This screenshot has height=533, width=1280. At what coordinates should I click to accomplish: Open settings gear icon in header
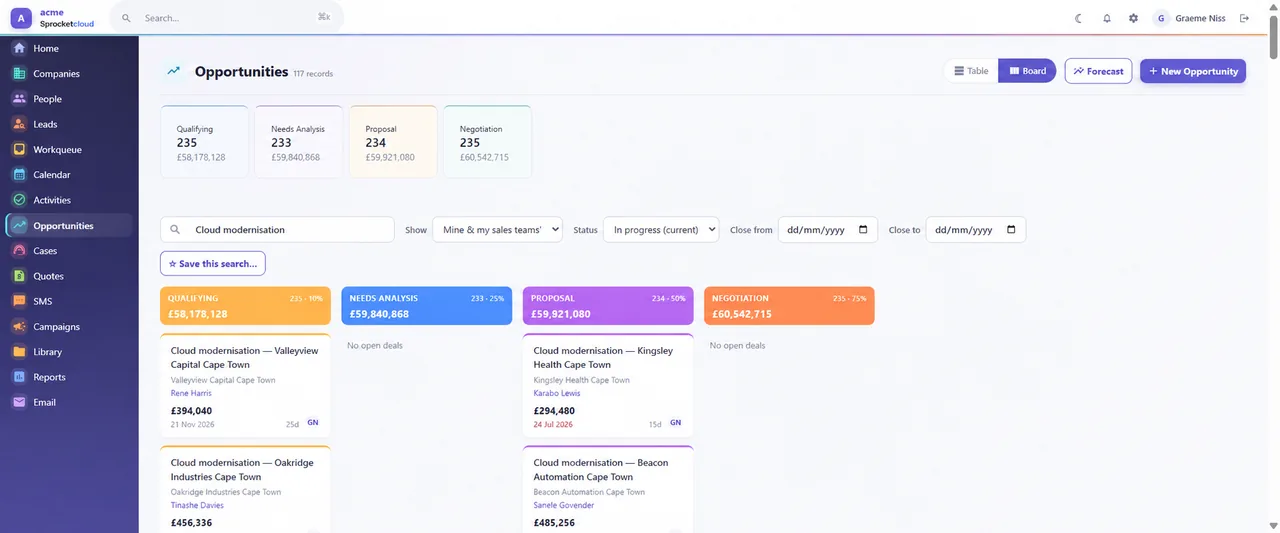tap(1133, 18)
